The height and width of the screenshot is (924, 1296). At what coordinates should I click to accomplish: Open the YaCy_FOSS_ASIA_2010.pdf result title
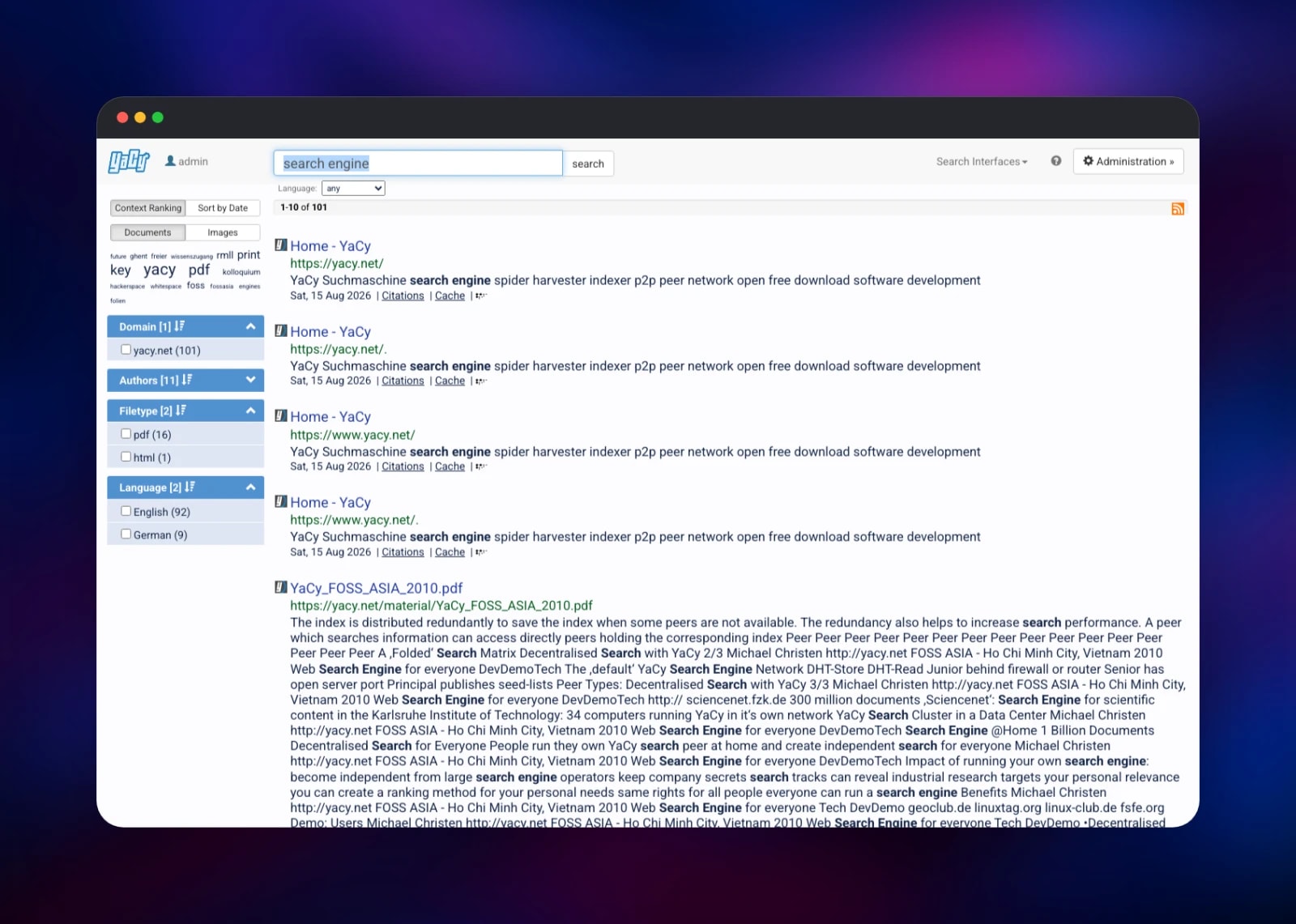pos(377,589)
